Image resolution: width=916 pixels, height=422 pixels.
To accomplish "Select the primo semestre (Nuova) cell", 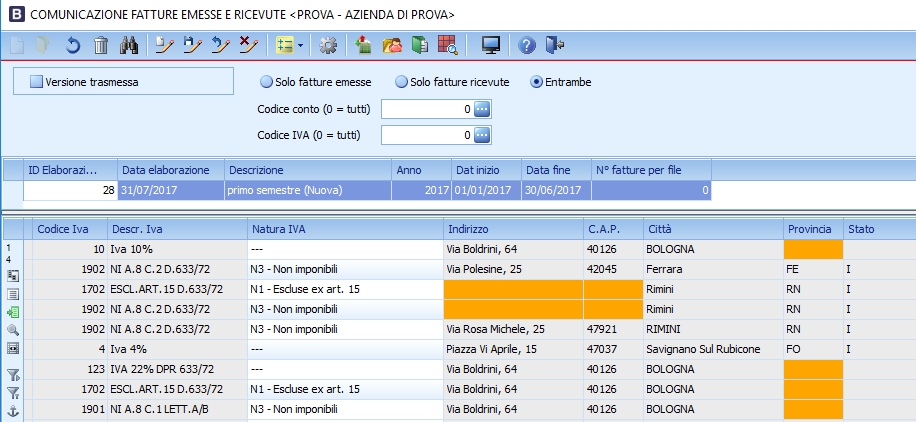I will point(308,191).
